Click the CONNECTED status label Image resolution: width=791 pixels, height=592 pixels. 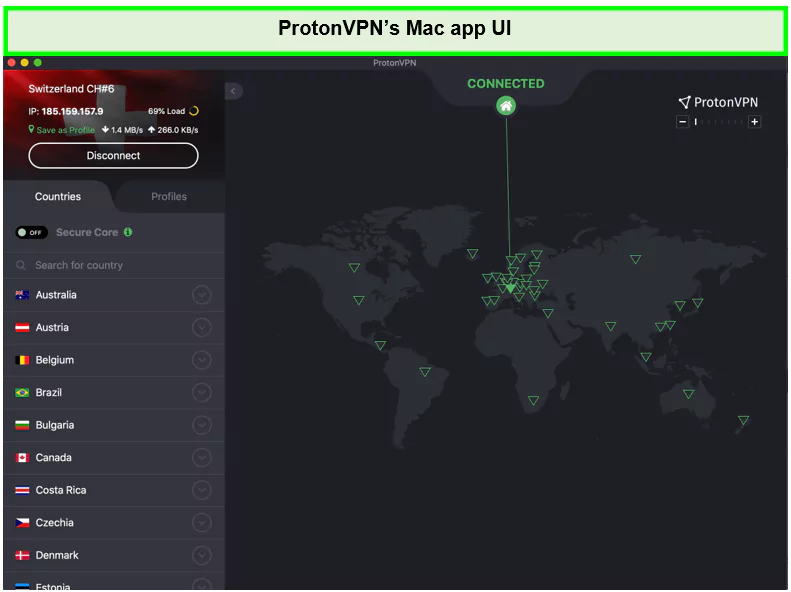[x=505, y=84]
